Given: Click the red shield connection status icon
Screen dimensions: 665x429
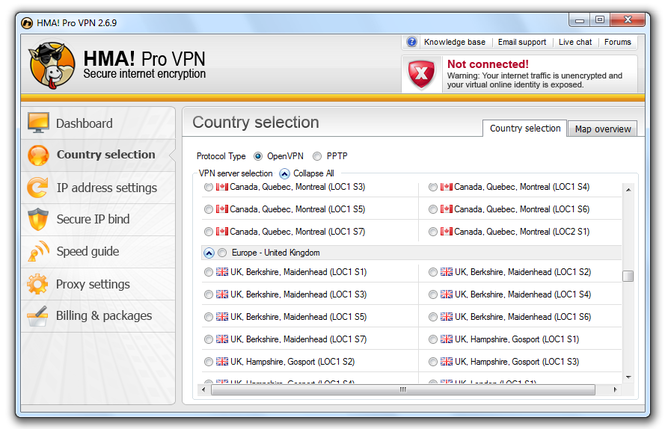Looking at the screenshot, I should click(x=421, y=74).
